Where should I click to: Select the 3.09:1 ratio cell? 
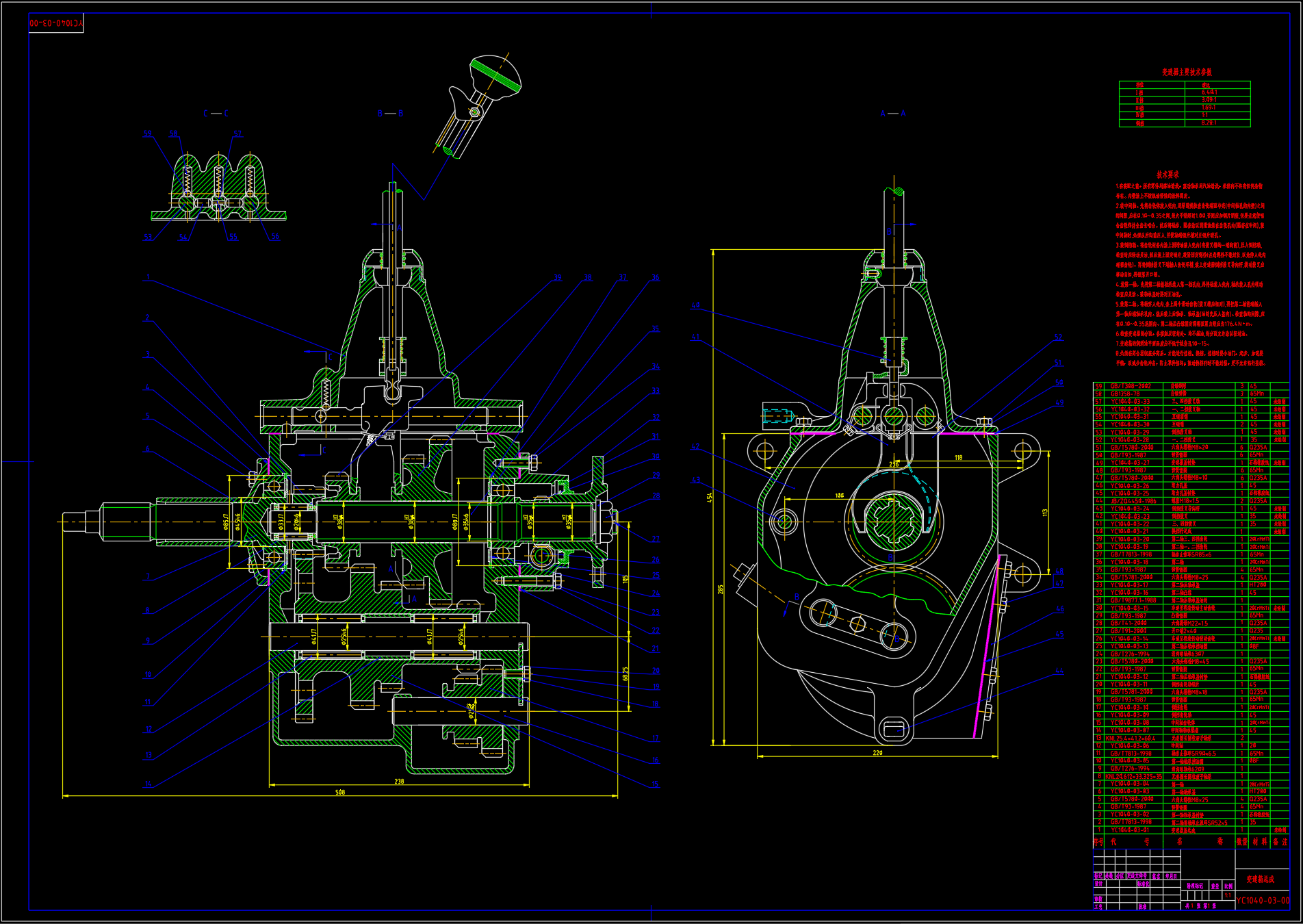coord(1209,100)
